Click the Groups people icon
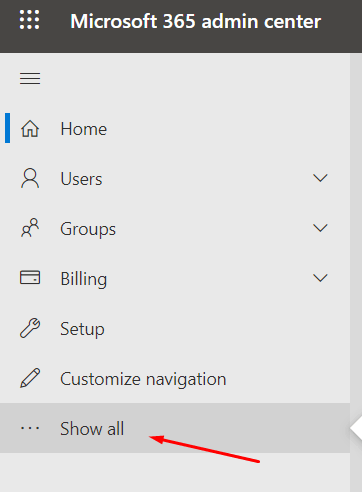The image size is (362, 492). tap(30, 228)
